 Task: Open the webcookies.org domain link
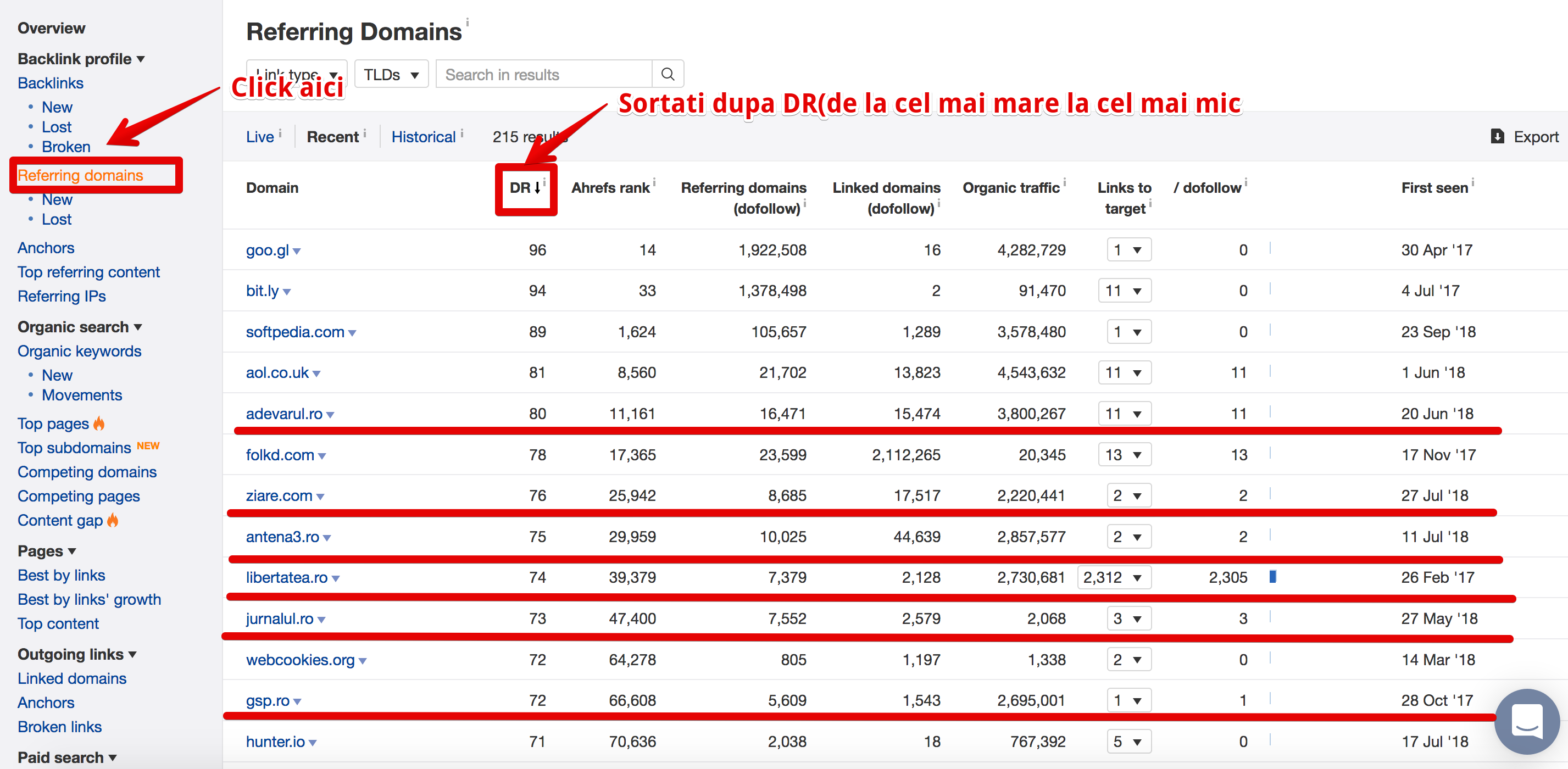(x=300, y=660)
